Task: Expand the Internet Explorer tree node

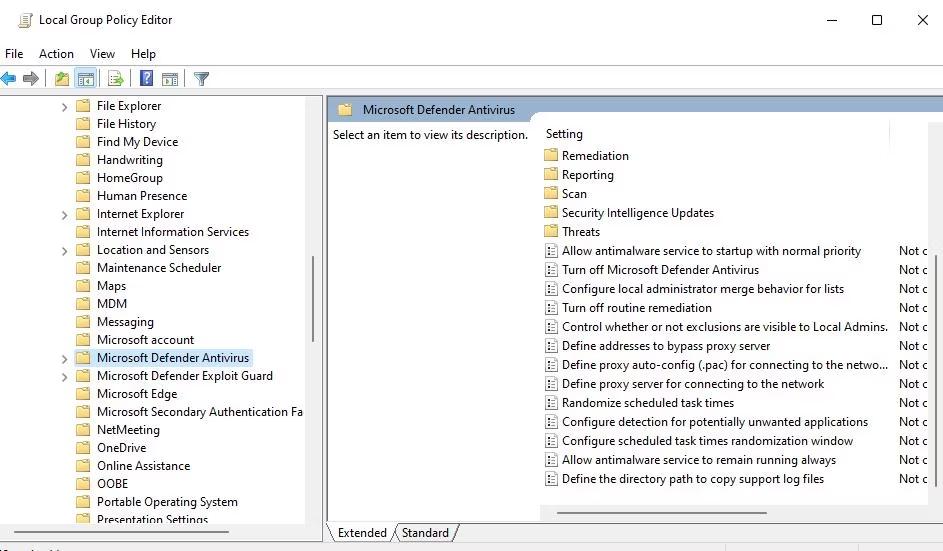Action: pyautogui.click(x=65, y=214)
